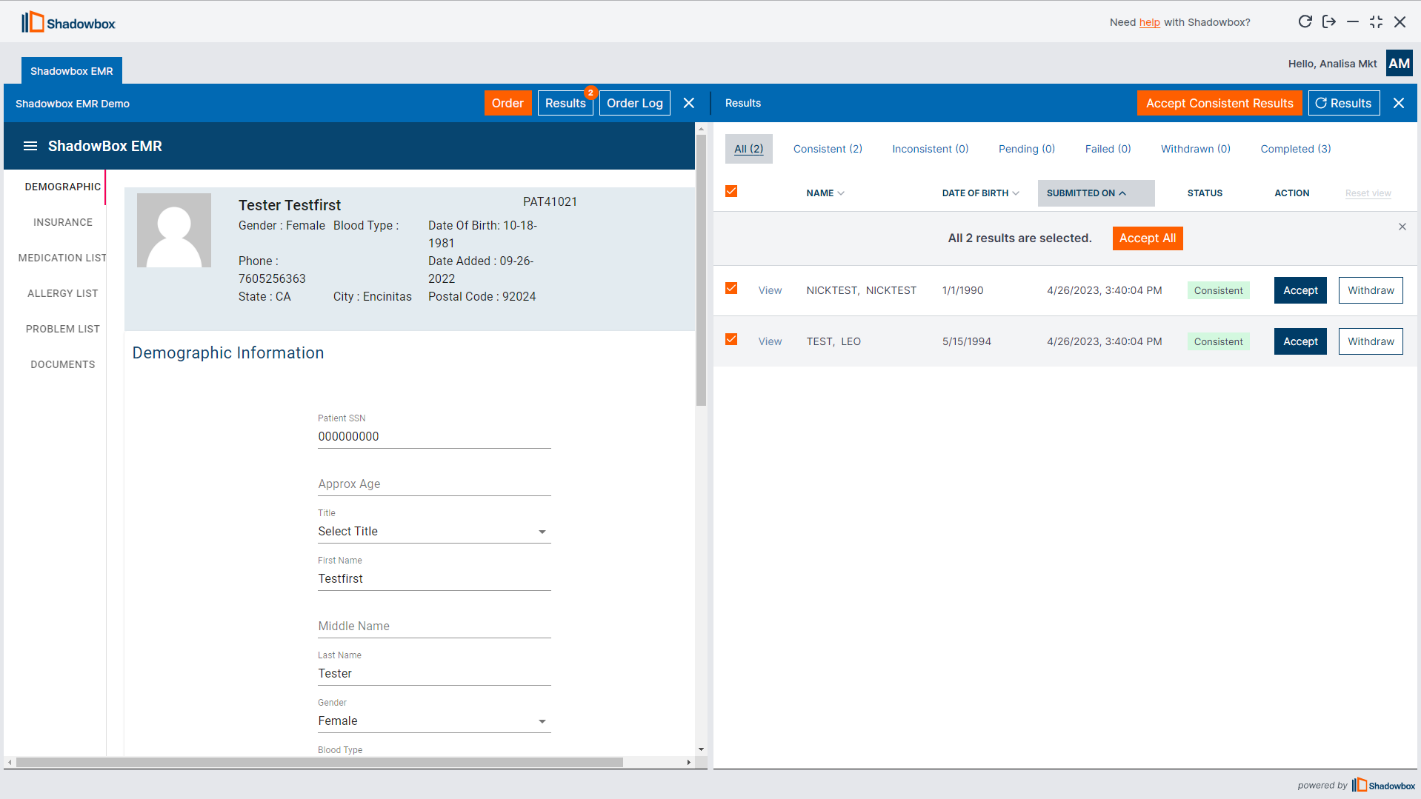The width and height of the screenshot is (1421, 799).
Task: Open the Documents sidebar section
Action: tap(63, 364)
